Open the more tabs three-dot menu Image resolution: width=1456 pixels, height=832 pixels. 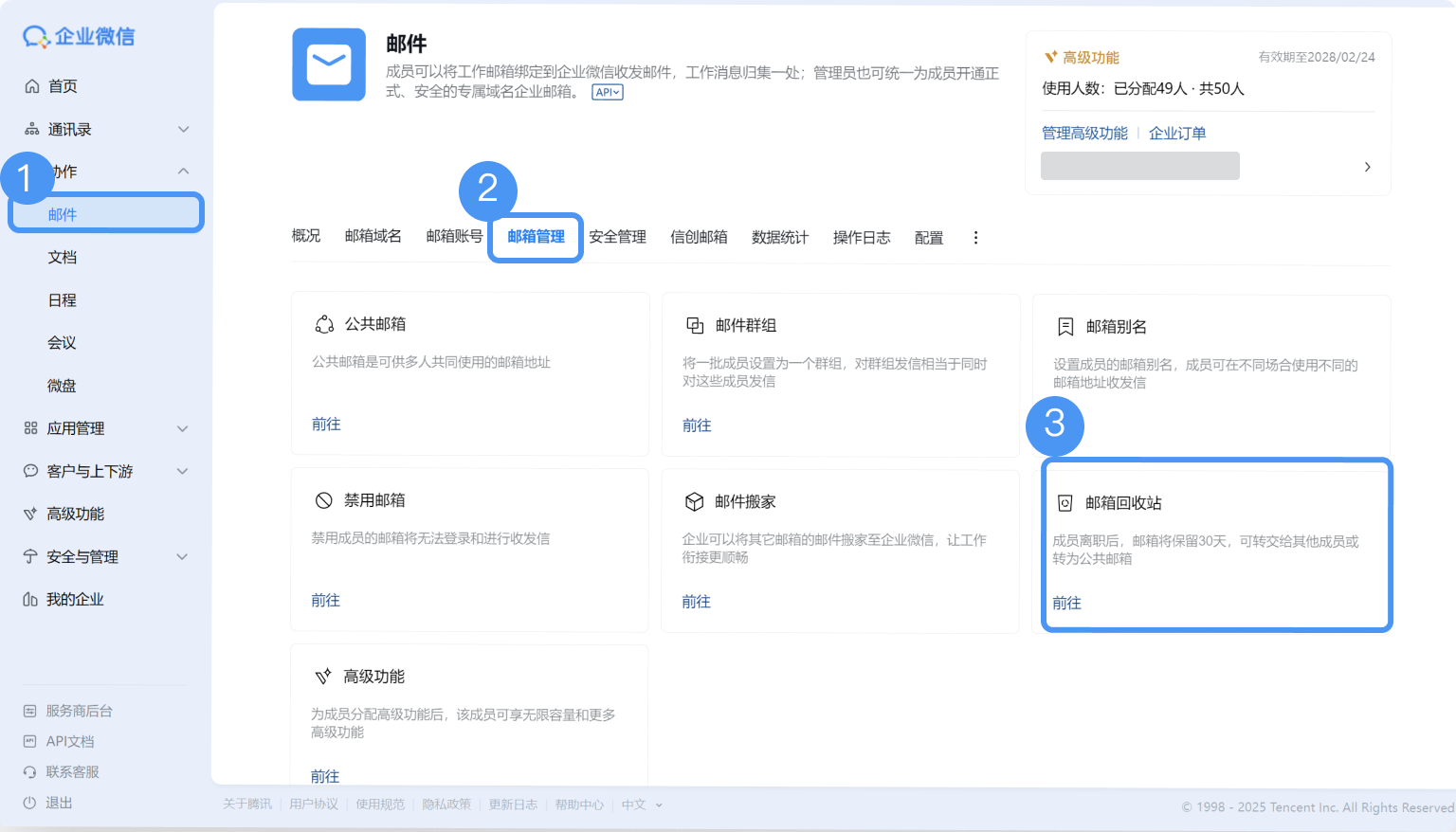975,238
